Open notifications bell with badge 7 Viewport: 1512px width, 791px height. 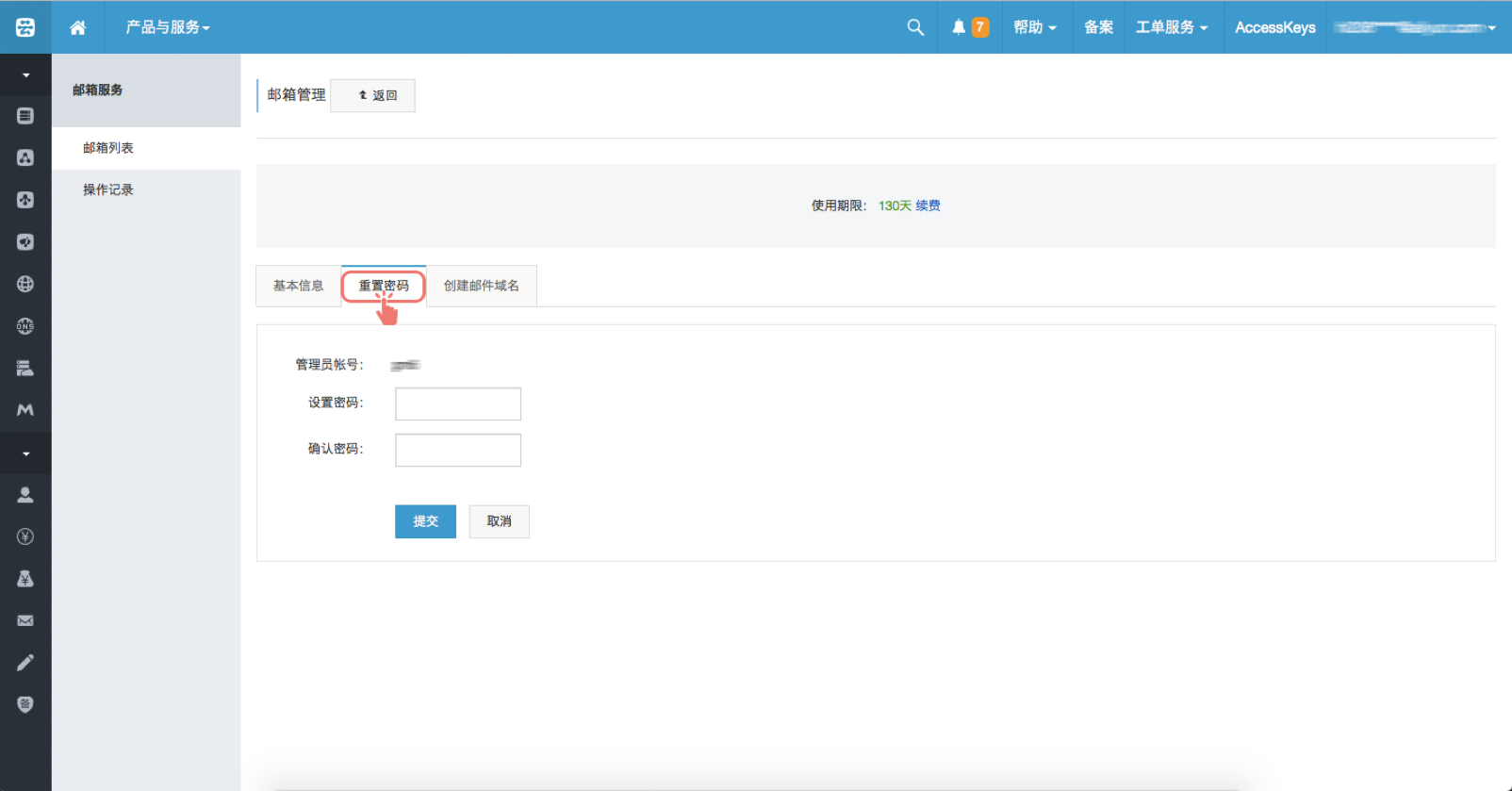coord(969,27)
